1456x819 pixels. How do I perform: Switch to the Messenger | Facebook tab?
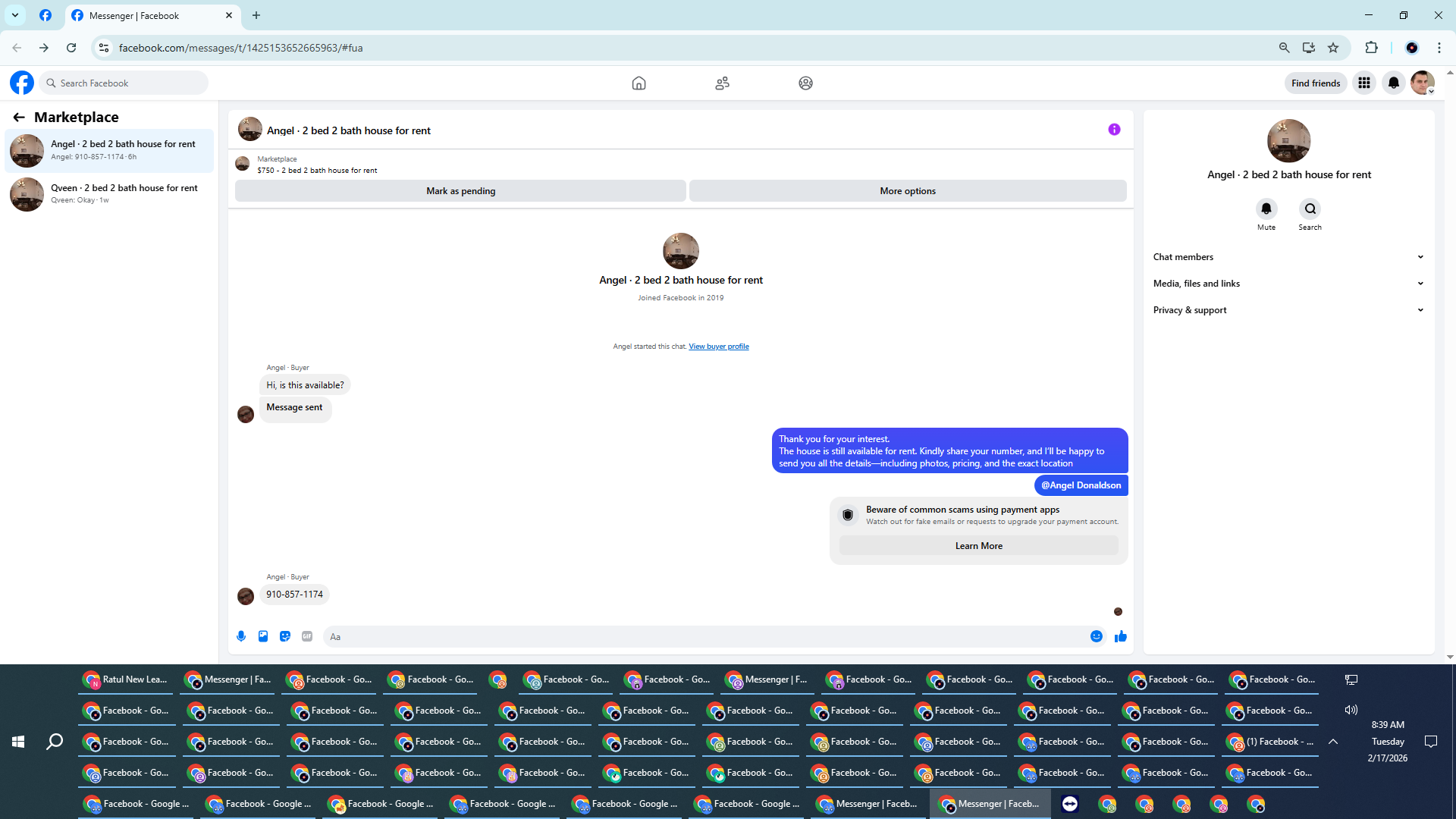click(x=152, y=15)
